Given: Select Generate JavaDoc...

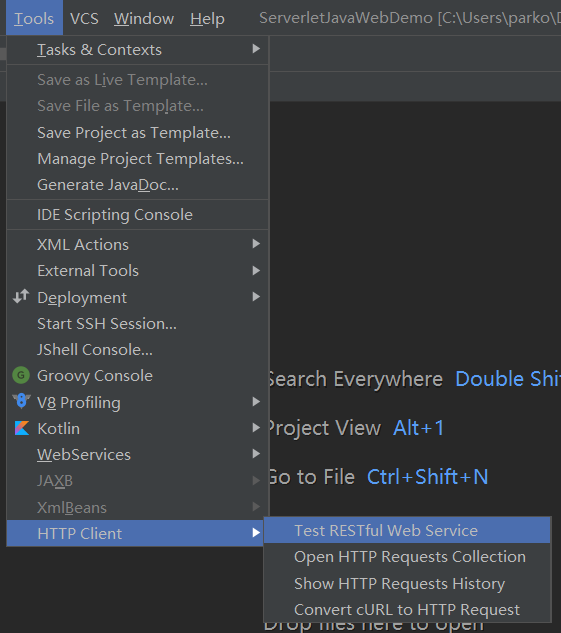Looking at the screenshot, I should click(x=138, y=185).
